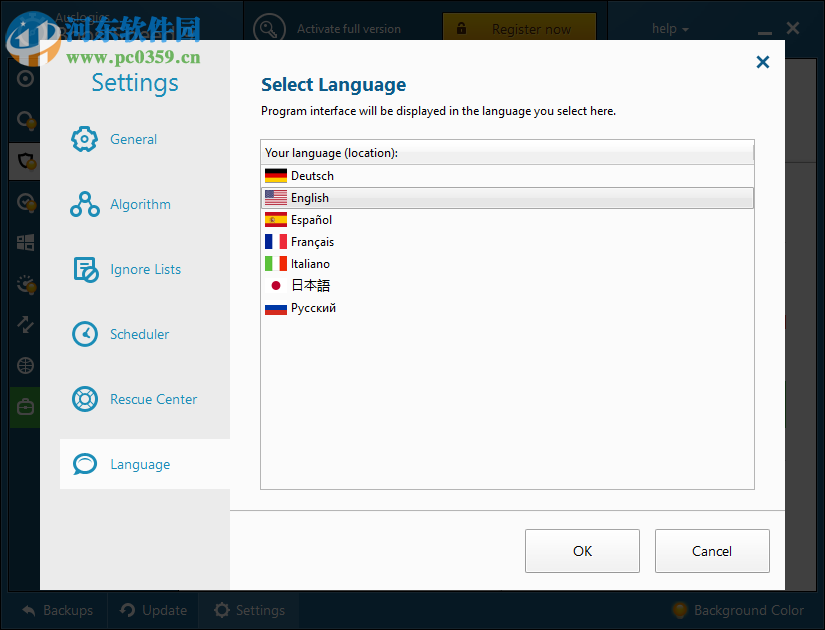Click the key magnifier activation icon
The image size is (825, 630).
pos(269,29)
